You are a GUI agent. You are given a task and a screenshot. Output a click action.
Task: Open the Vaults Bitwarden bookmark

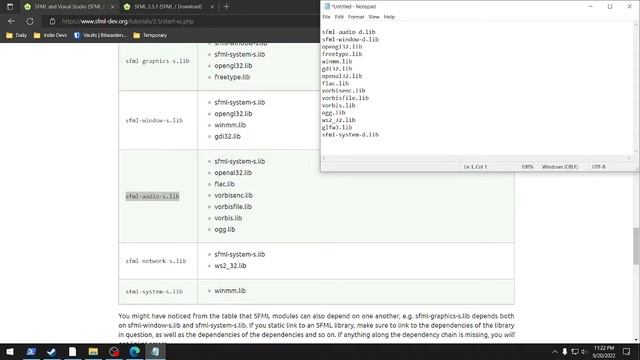click(x=100, y=36)
